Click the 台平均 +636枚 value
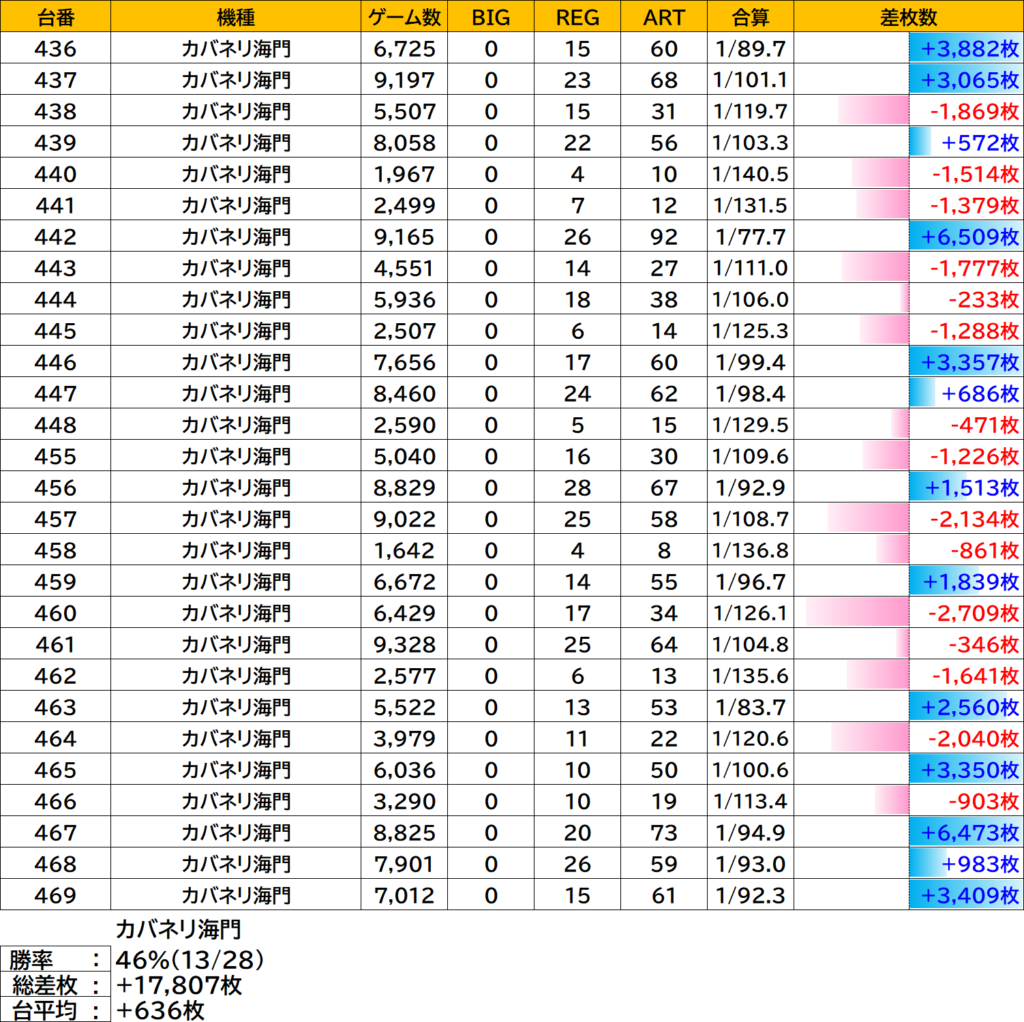This screenshot has height=1022, width=1024. [x=160, y=1010]
